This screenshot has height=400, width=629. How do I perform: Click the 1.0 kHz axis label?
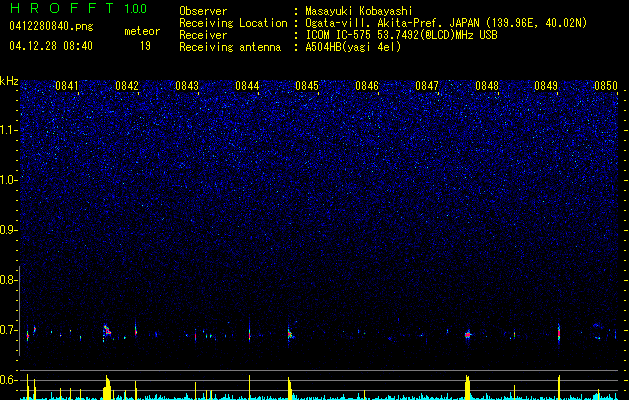point(9,180)
